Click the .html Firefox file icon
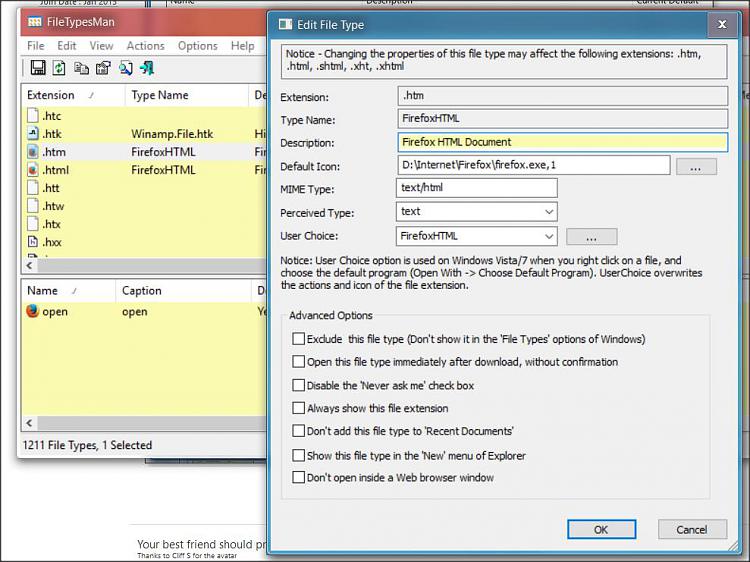750x562 pixels. pyautogui.click(x=33, y=170)
